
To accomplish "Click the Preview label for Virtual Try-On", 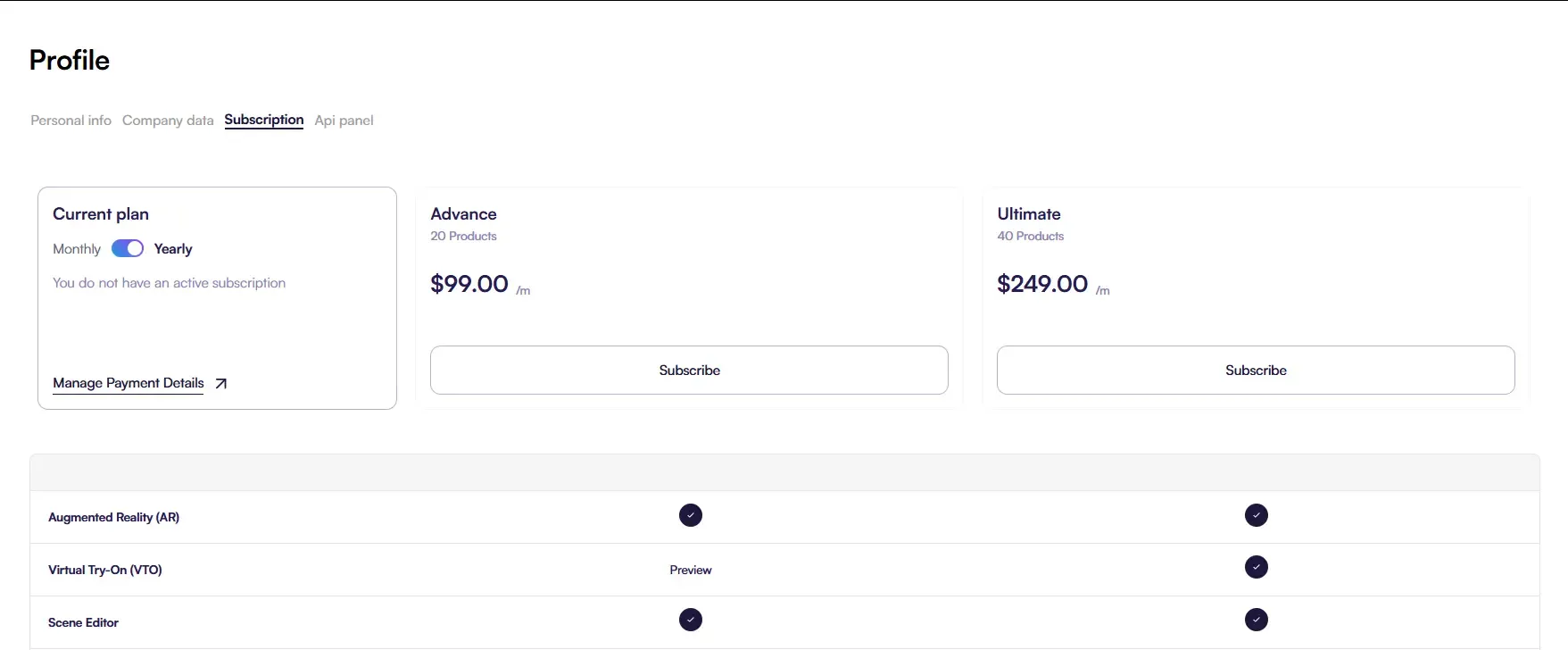I will tap(690, 569).
